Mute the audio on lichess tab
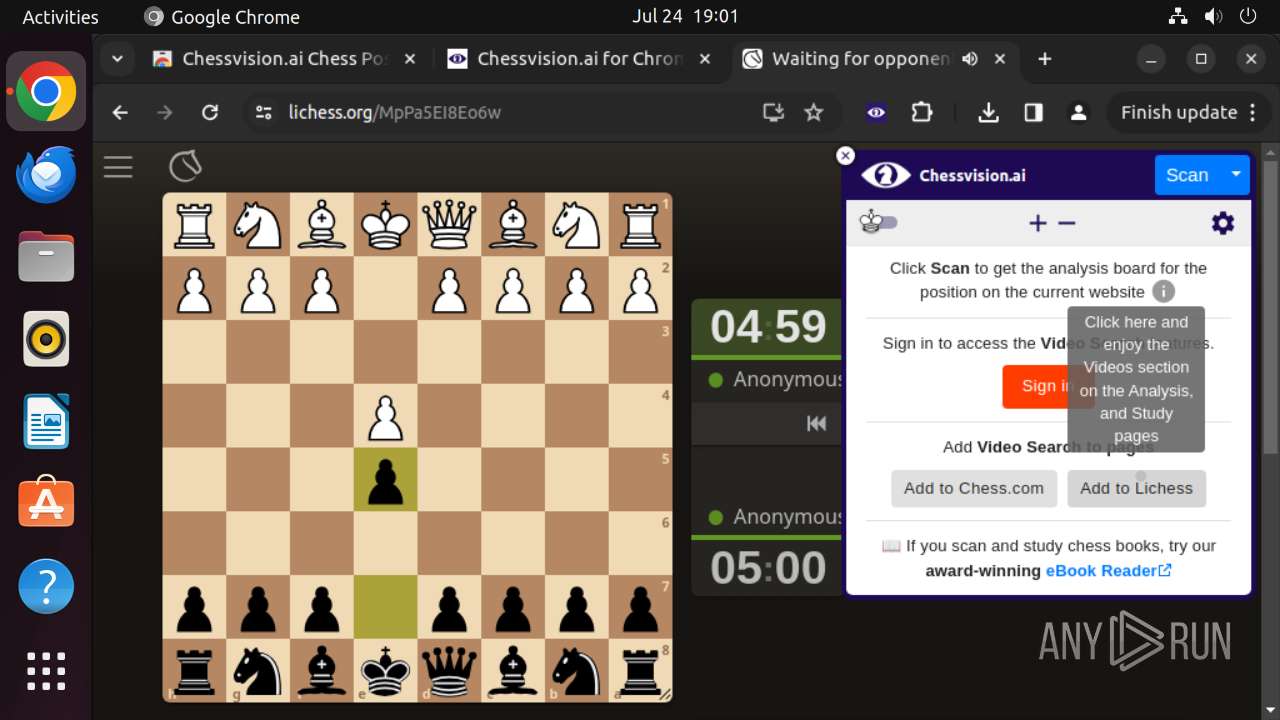 tap(970, 59)
